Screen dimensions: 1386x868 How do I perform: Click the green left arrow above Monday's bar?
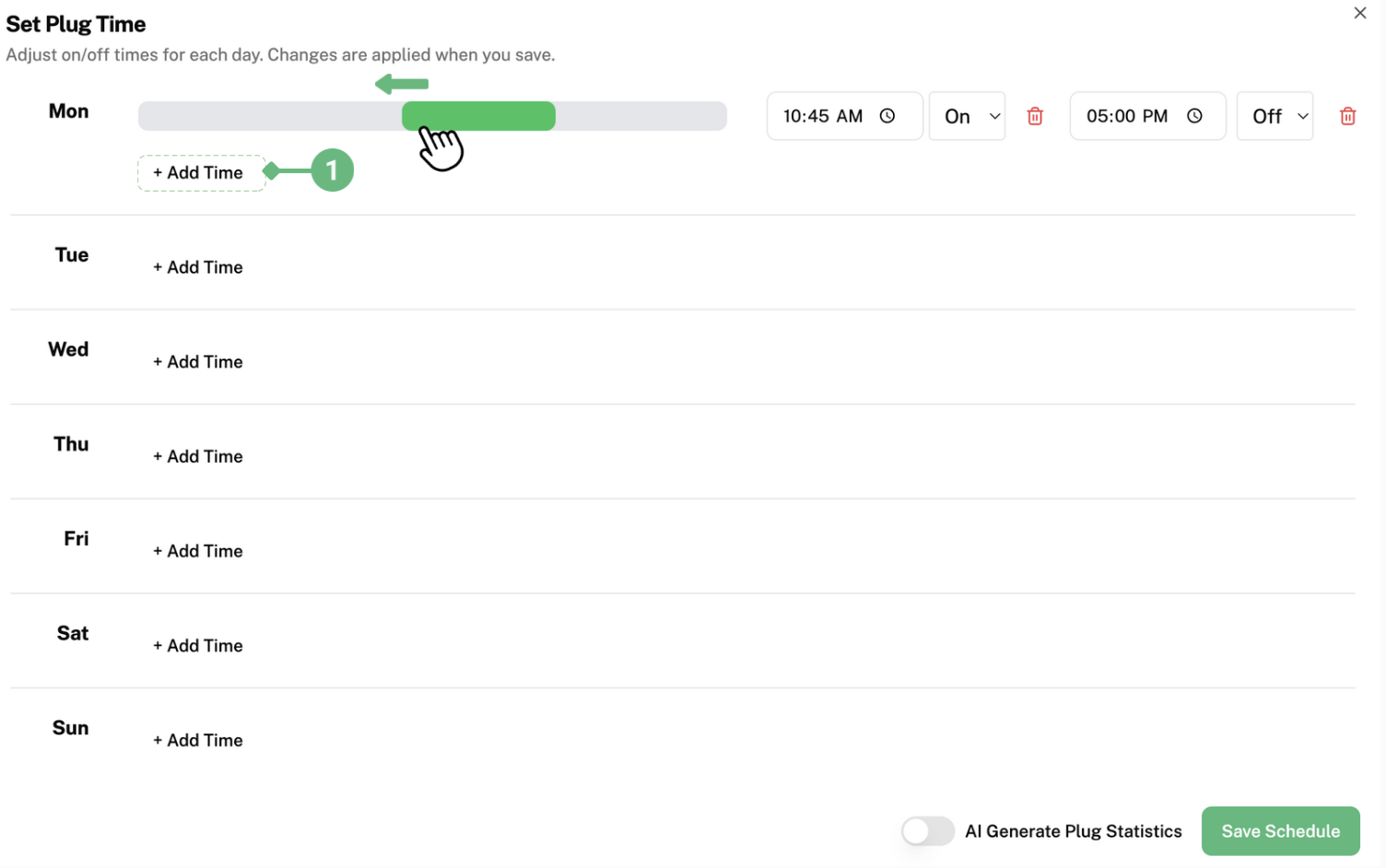(402, 84)
